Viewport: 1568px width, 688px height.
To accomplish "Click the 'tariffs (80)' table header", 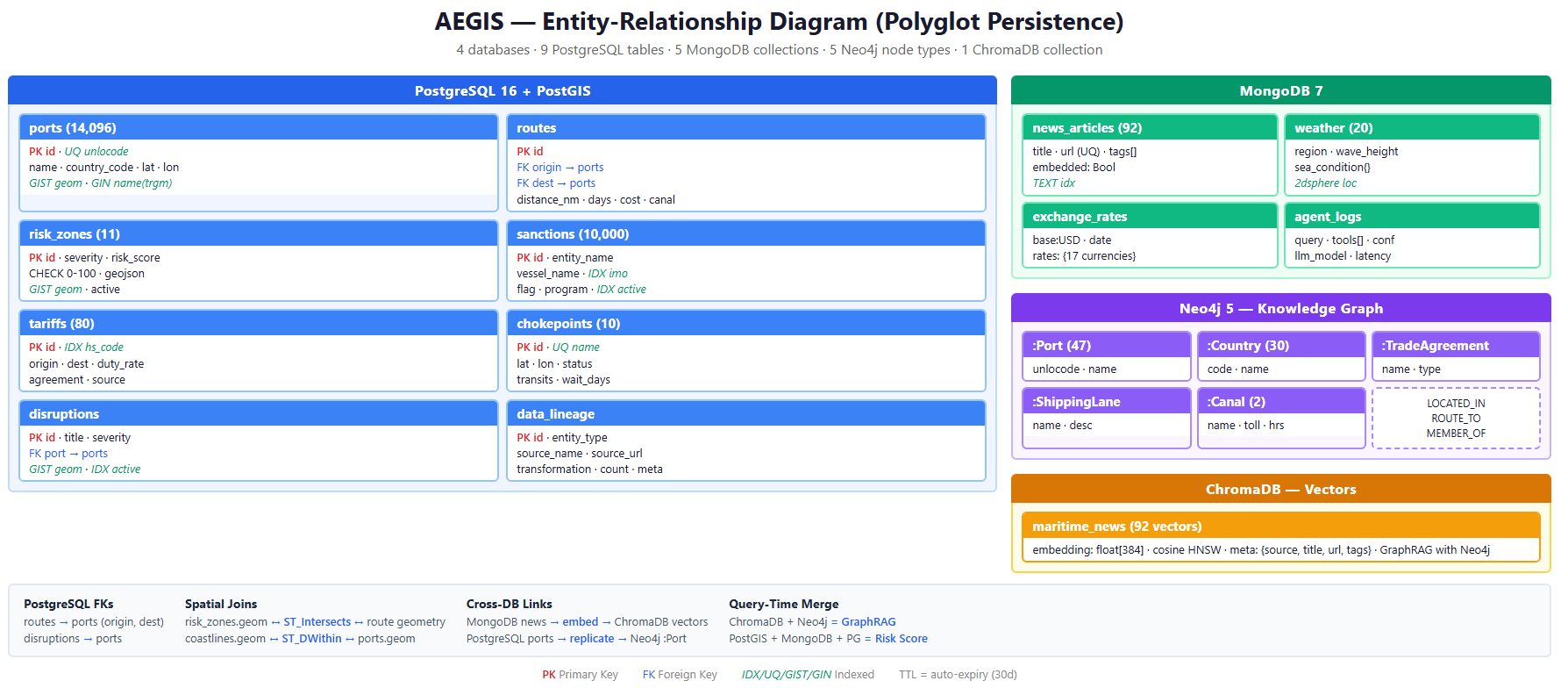I will (x=259, y=324).
